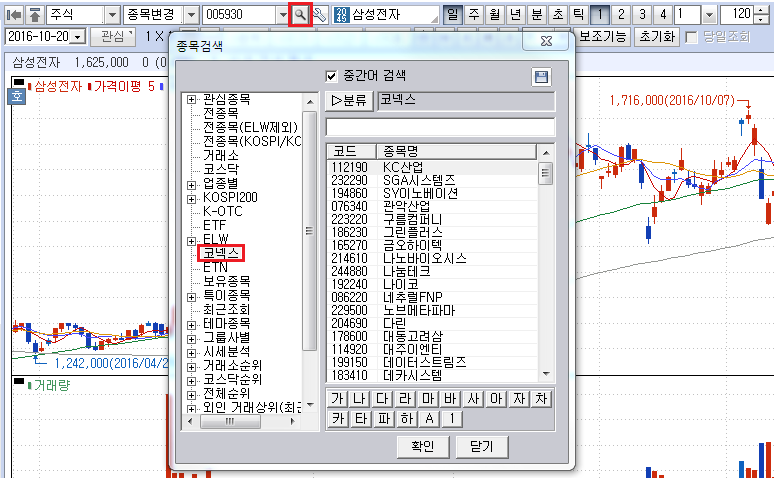Viewport: 774px width, 478px height.
Task: Click the save icon in search dialog
Action: [x=542, y=77]
